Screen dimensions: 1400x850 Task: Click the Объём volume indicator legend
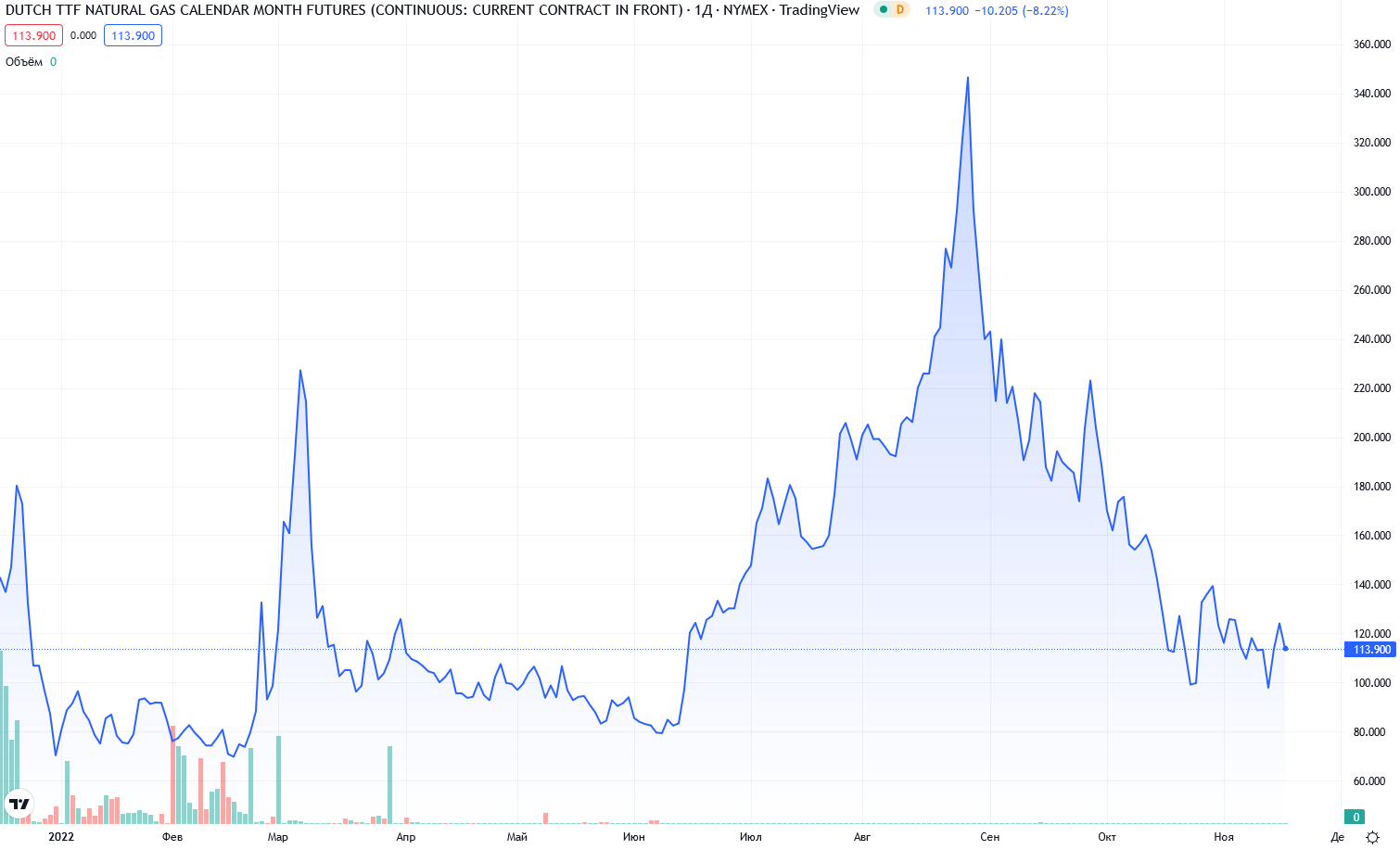(x=24, y=62)
